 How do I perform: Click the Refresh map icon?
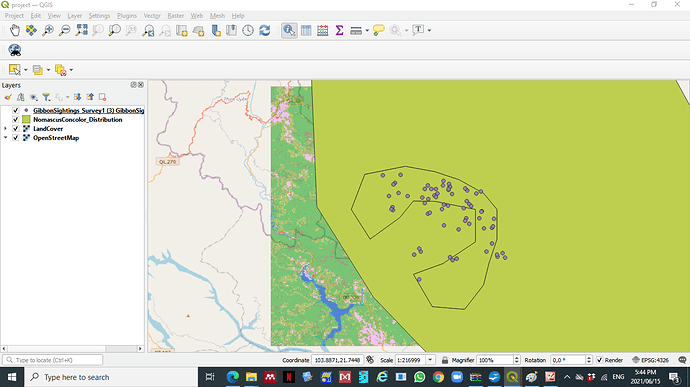tap(264, 30)
